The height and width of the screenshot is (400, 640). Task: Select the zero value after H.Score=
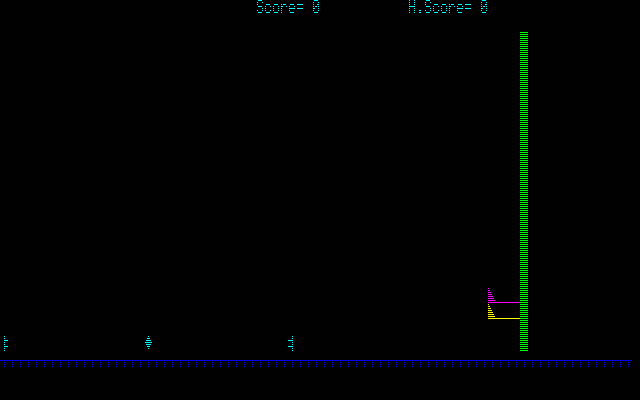click(x=484, y=8)
